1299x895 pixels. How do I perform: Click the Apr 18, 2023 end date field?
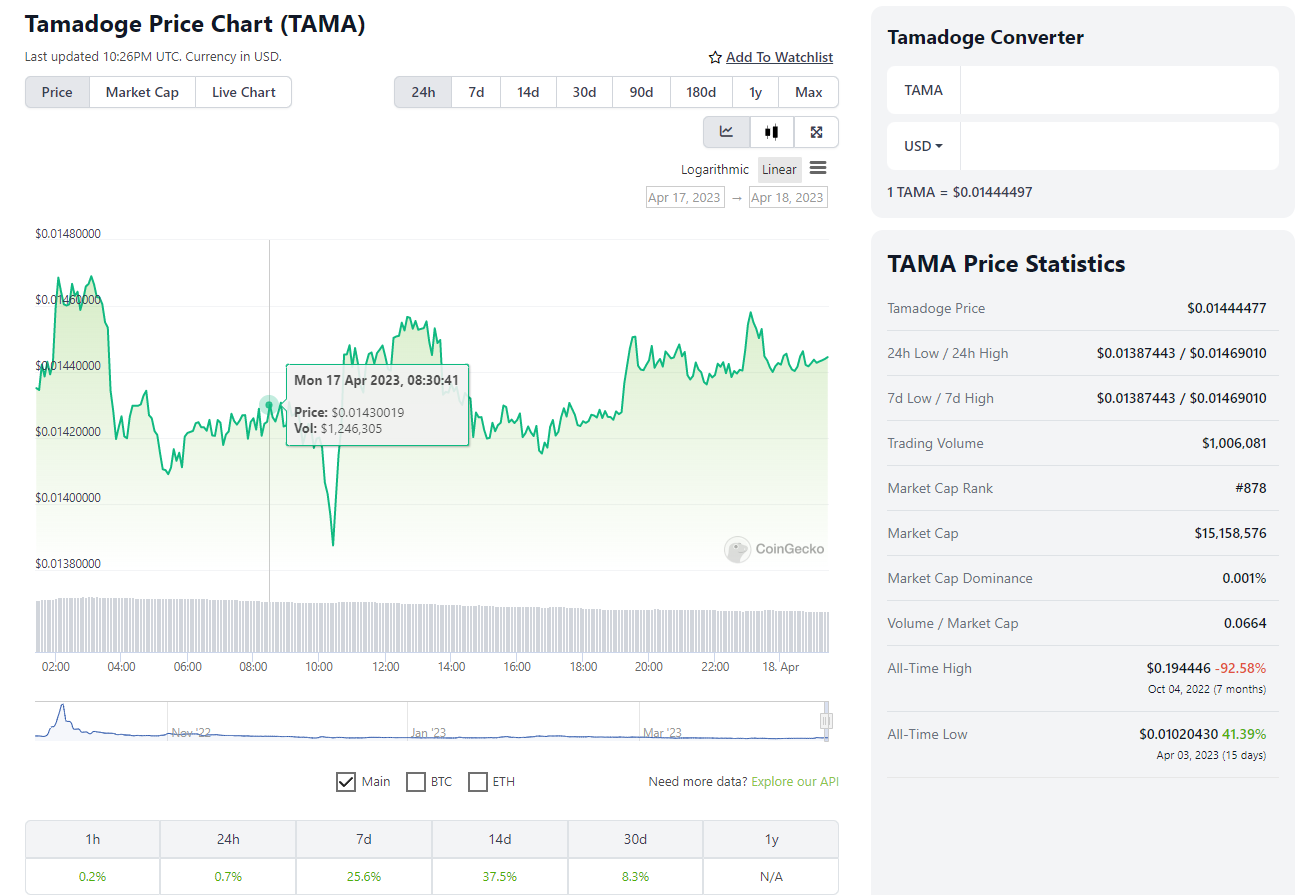[x=788, y=197]
